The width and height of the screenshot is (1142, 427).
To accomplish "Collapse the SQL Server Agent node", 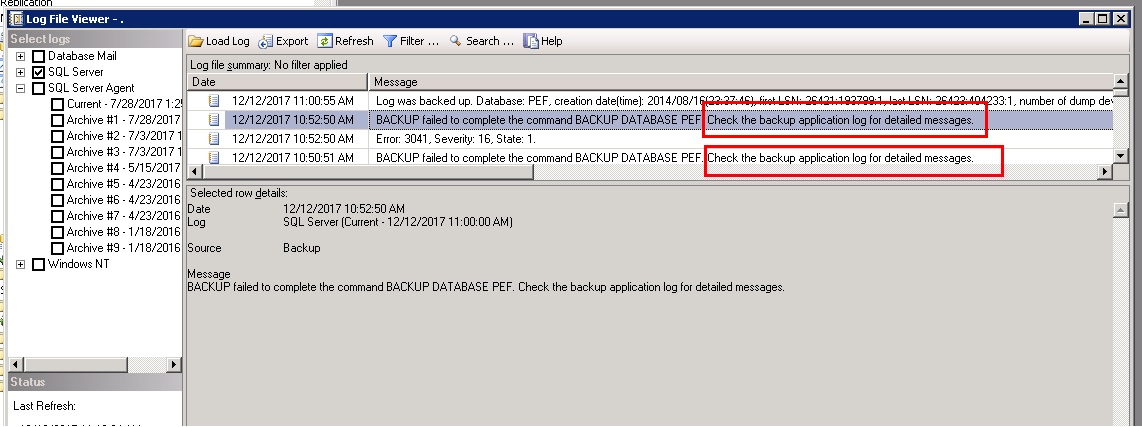I will 20,88.
